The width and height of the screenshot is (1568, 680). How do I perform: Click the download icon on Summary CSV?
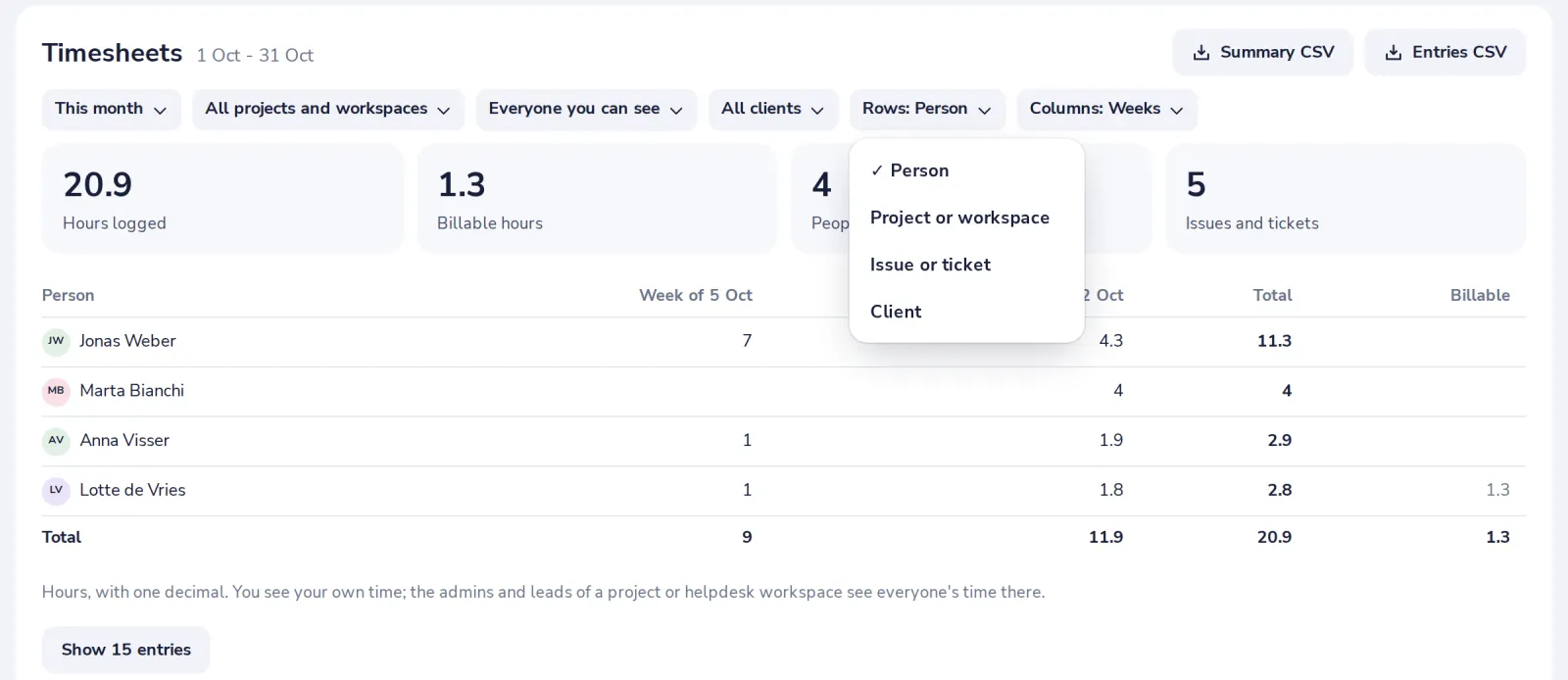[1200, 53]
